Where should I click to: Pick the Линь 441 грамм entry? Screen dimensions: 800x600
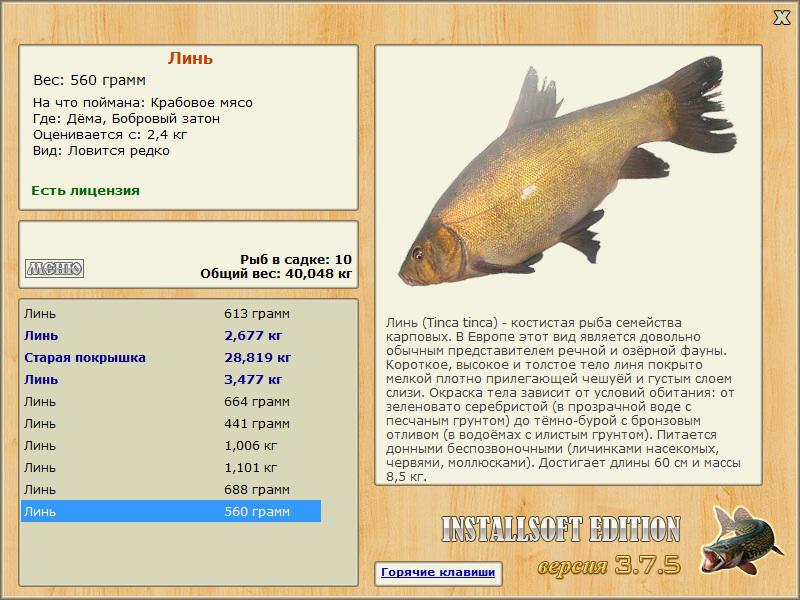(171, 423)
